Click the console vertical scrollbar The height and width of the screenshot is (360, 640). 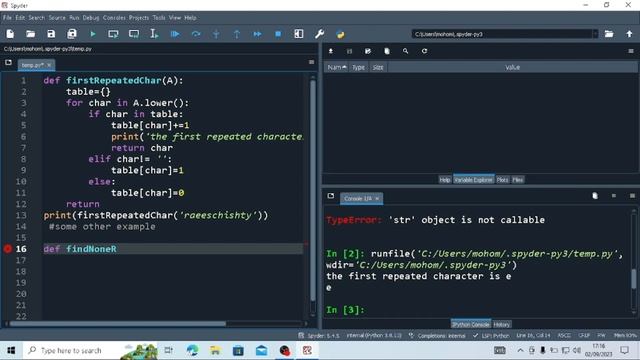(633, 279)
